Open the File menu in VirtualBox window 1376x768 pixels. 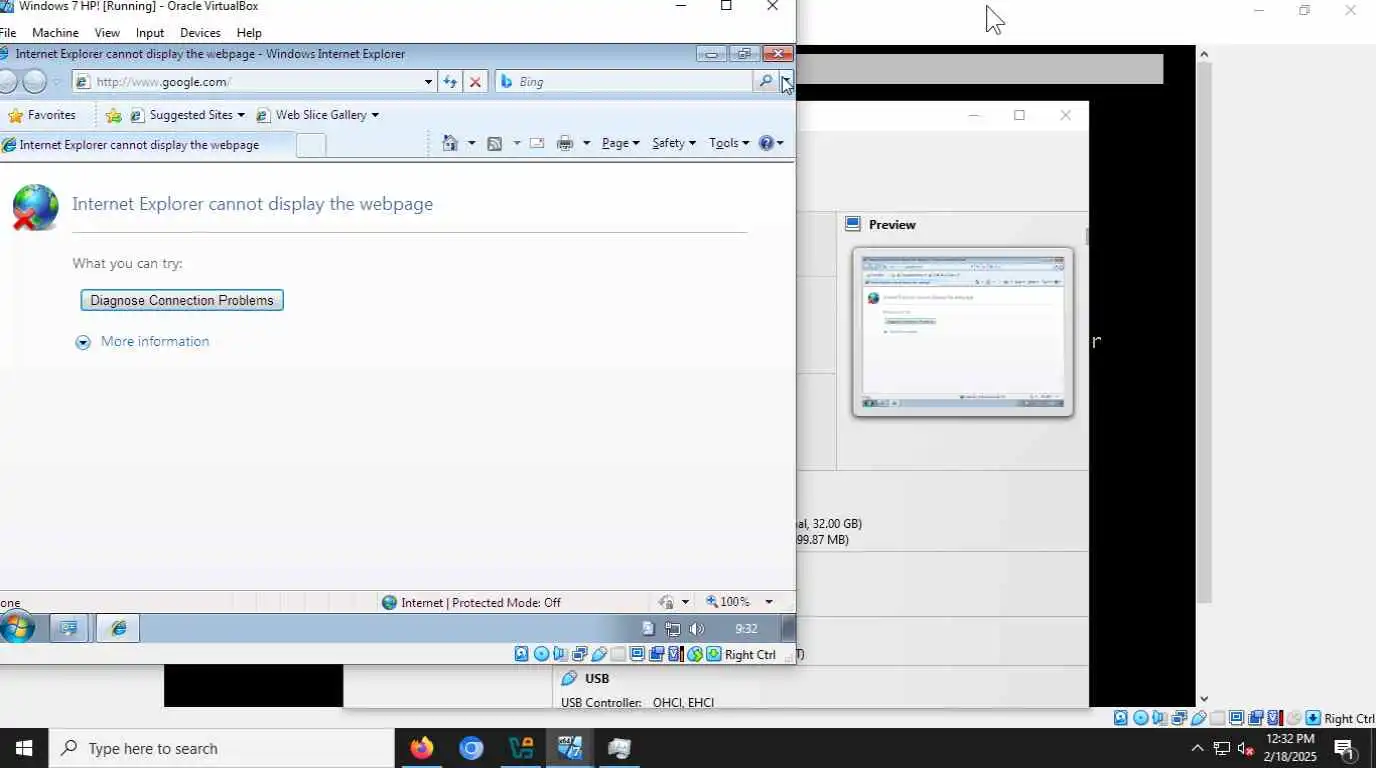(8, 33)
